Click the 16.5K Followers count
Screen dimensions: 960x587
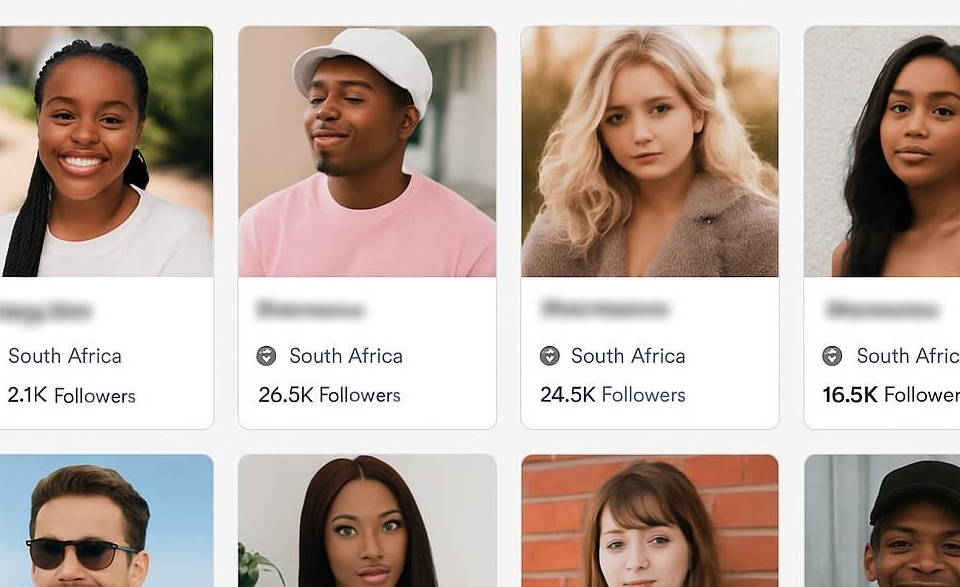pyautogui.click(x=890, y=396)
